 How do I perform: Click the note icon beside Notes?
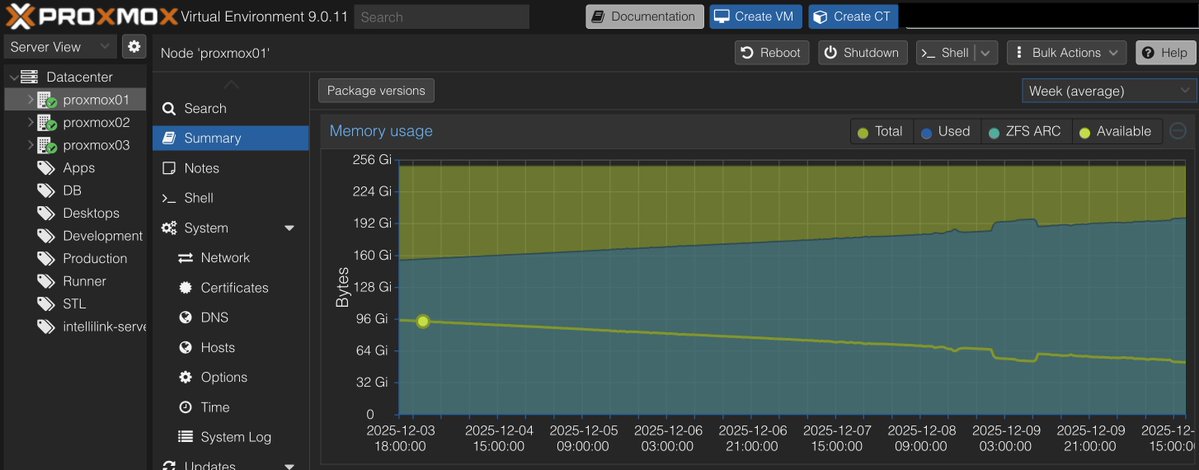tap(169, 168)
